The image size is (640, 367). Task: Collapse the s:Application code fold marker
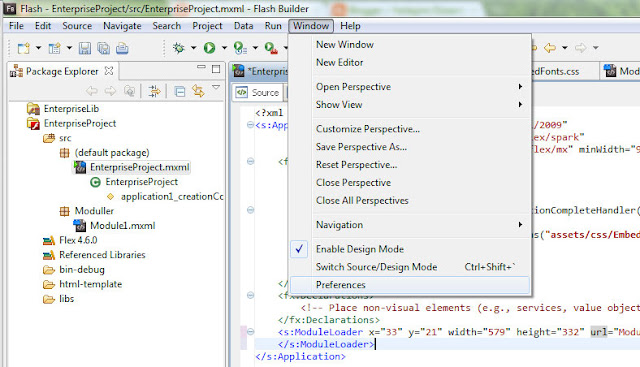coord(250,125)
